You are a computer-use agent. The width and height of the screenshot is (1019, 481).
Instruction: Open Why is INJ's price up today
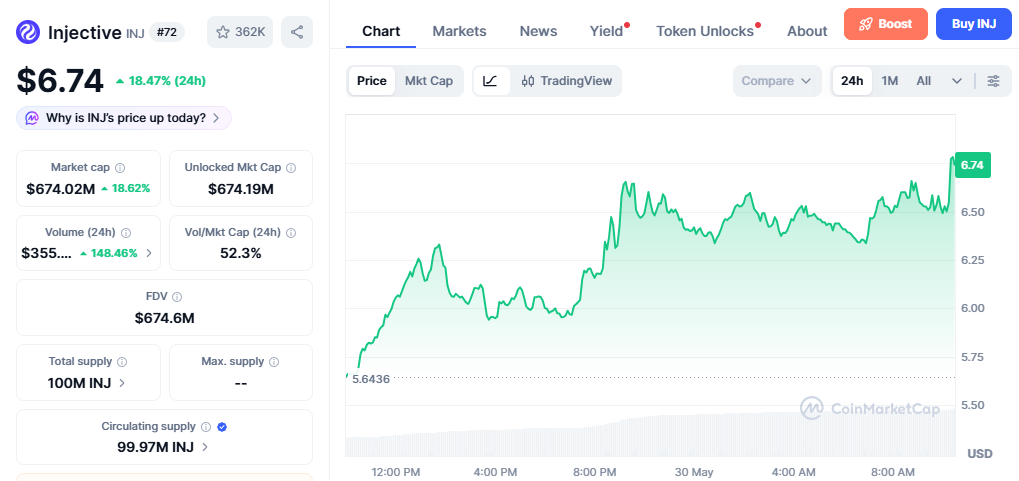point(124,118)
